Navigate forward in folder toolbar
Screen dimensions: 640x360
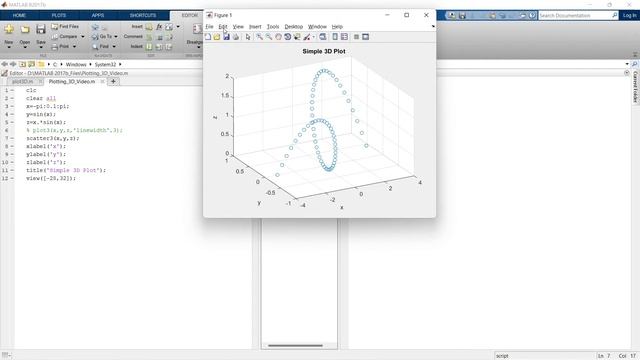point(13,64)
